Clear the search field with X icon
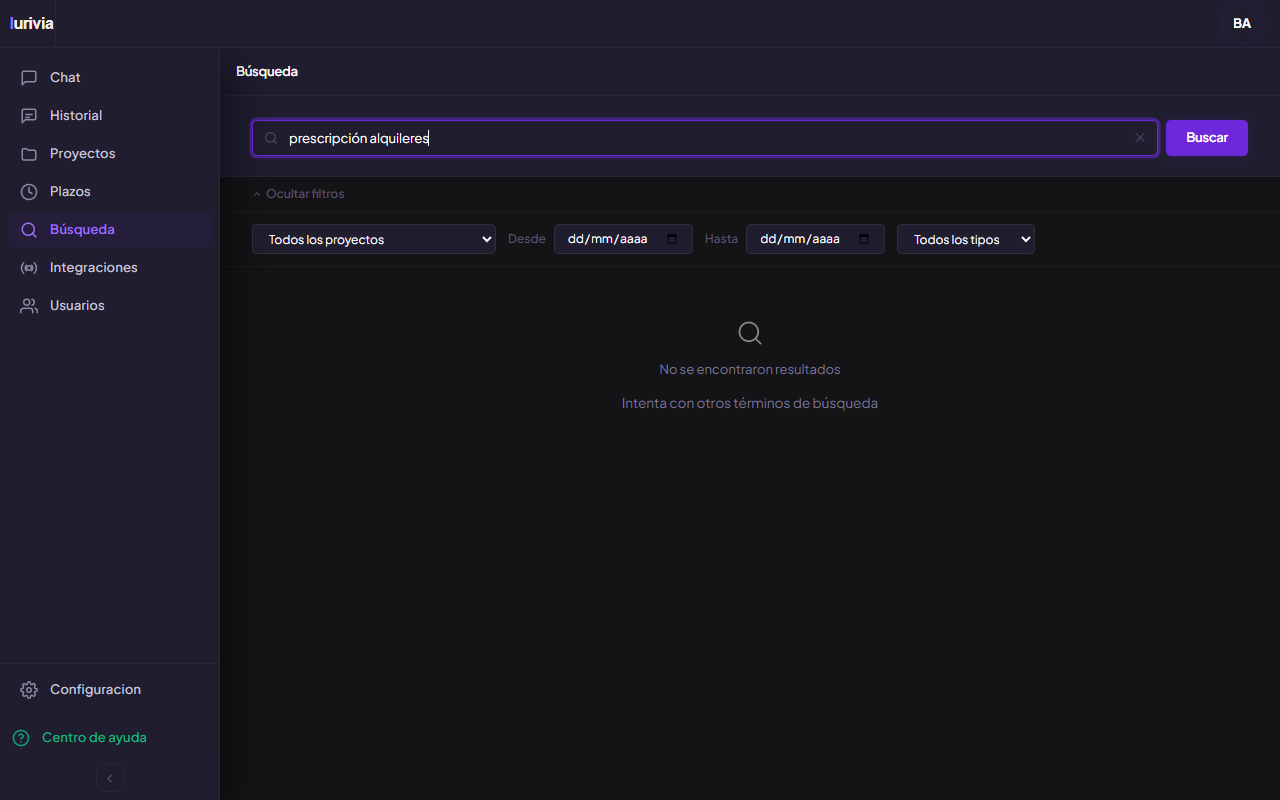 coord(1140,138)
